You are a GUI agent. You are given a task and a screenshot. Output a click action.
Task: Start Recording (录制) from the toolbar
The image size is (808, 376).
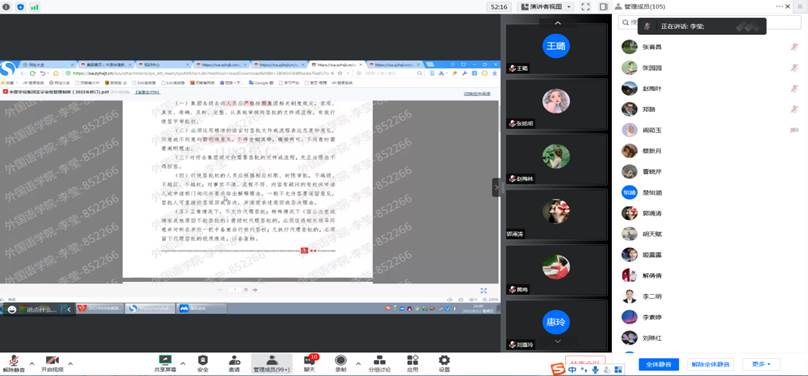(x=341, y=364)
